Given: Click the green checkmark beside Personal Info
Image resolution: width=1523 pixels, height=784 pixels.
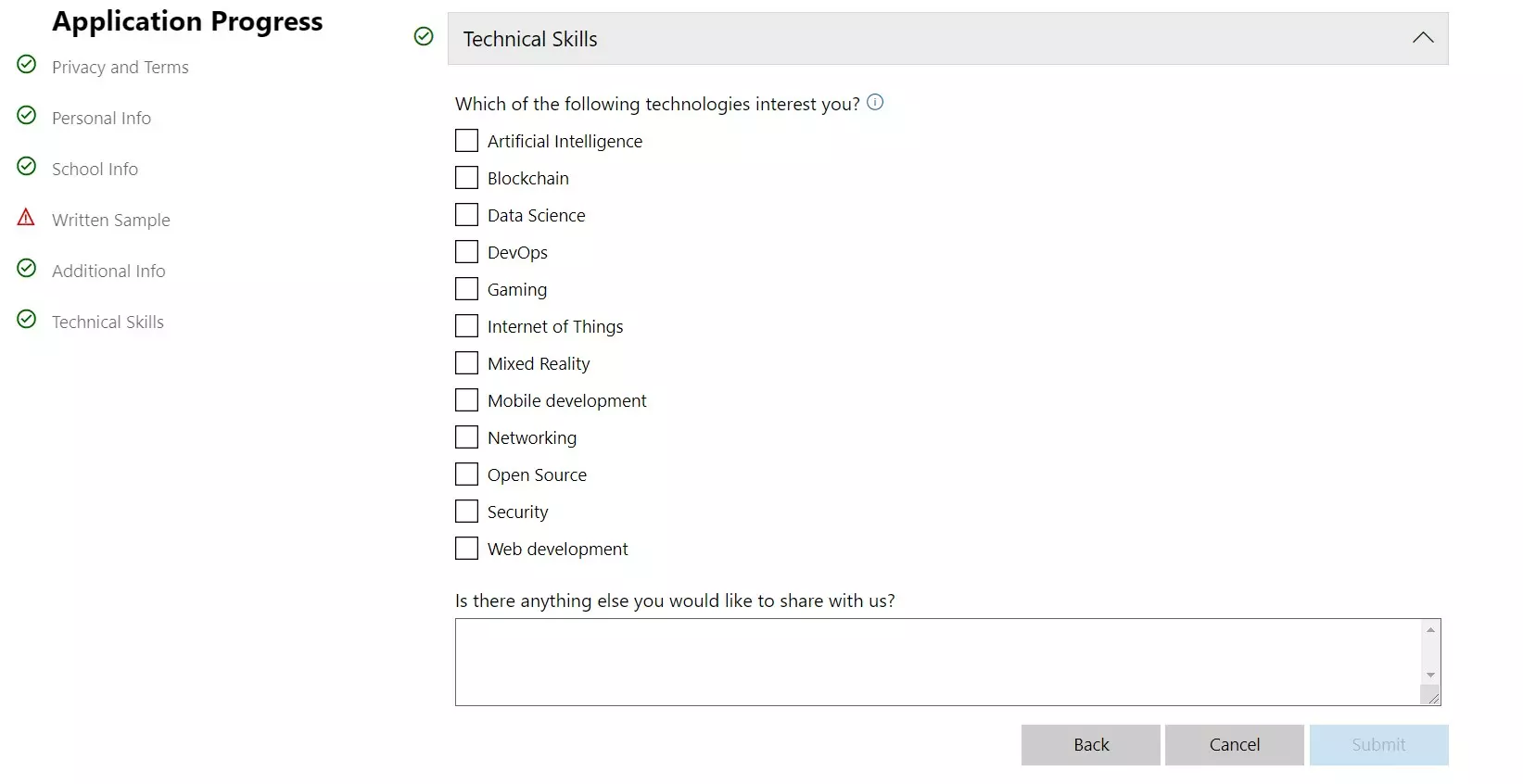Looking at the screenshot, I should (x=27, y=115).
